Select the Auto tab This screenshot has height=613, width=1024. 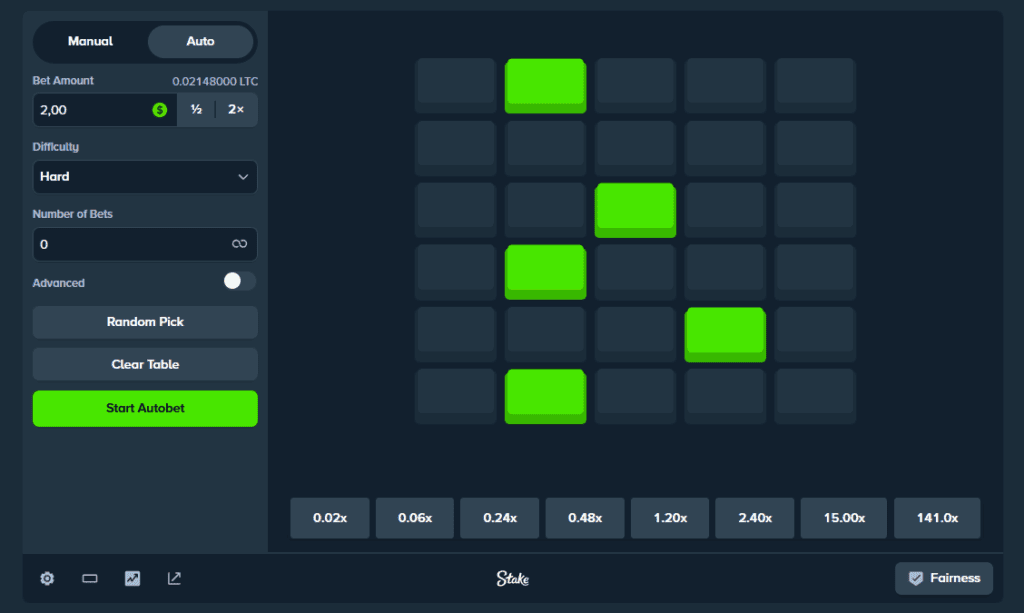coord(200,42)
